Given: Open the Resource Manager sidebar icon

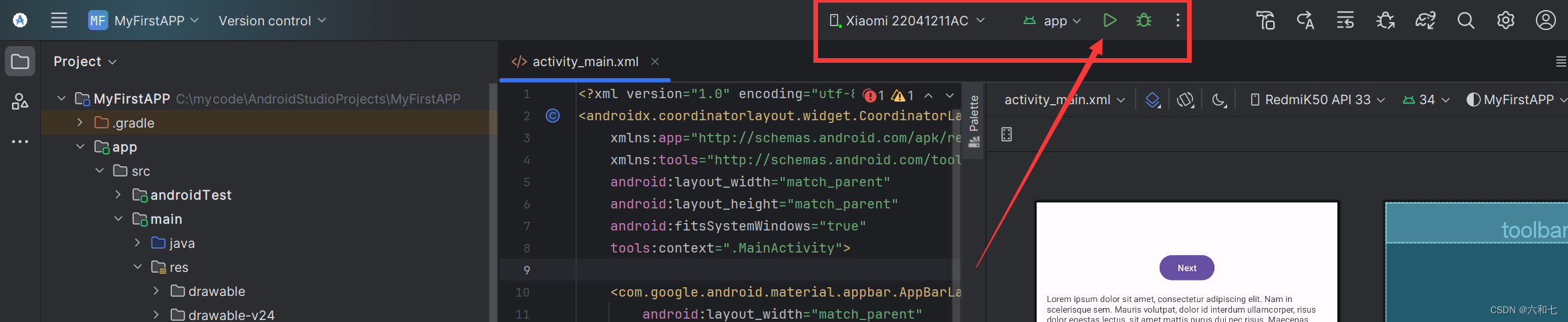Looking at the screenshot, I should [20, 102].
